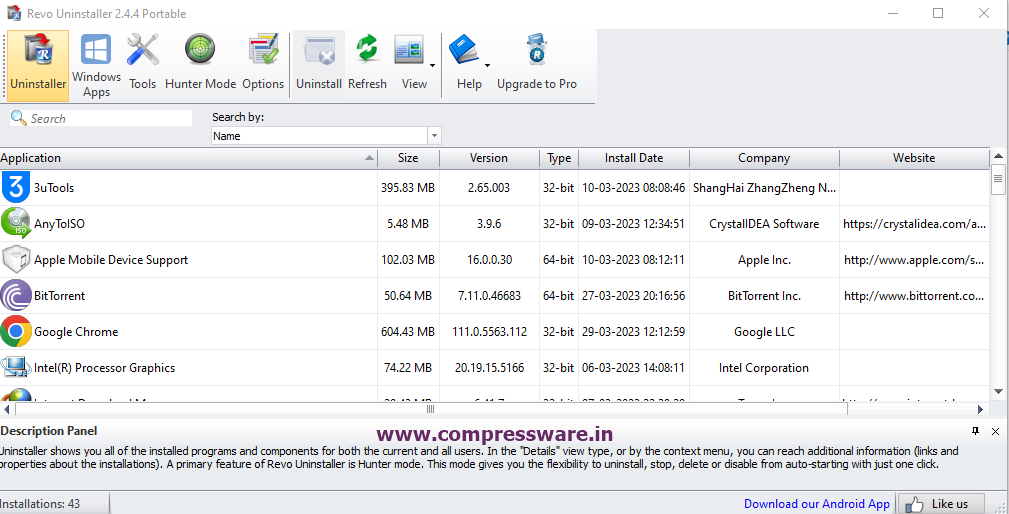Screen dimensions: 1009x514
Task: Open the Uninstaller toolbar section
Action: click(38, 66)
